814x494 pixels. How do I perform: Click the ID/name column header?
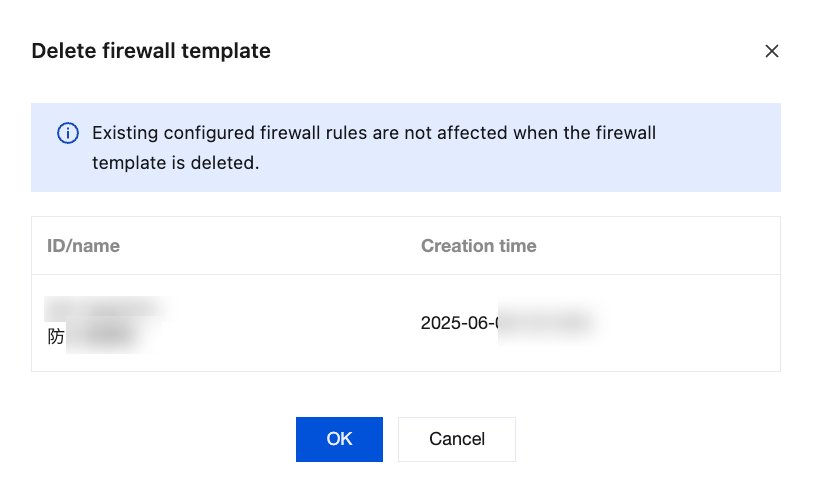84,246
